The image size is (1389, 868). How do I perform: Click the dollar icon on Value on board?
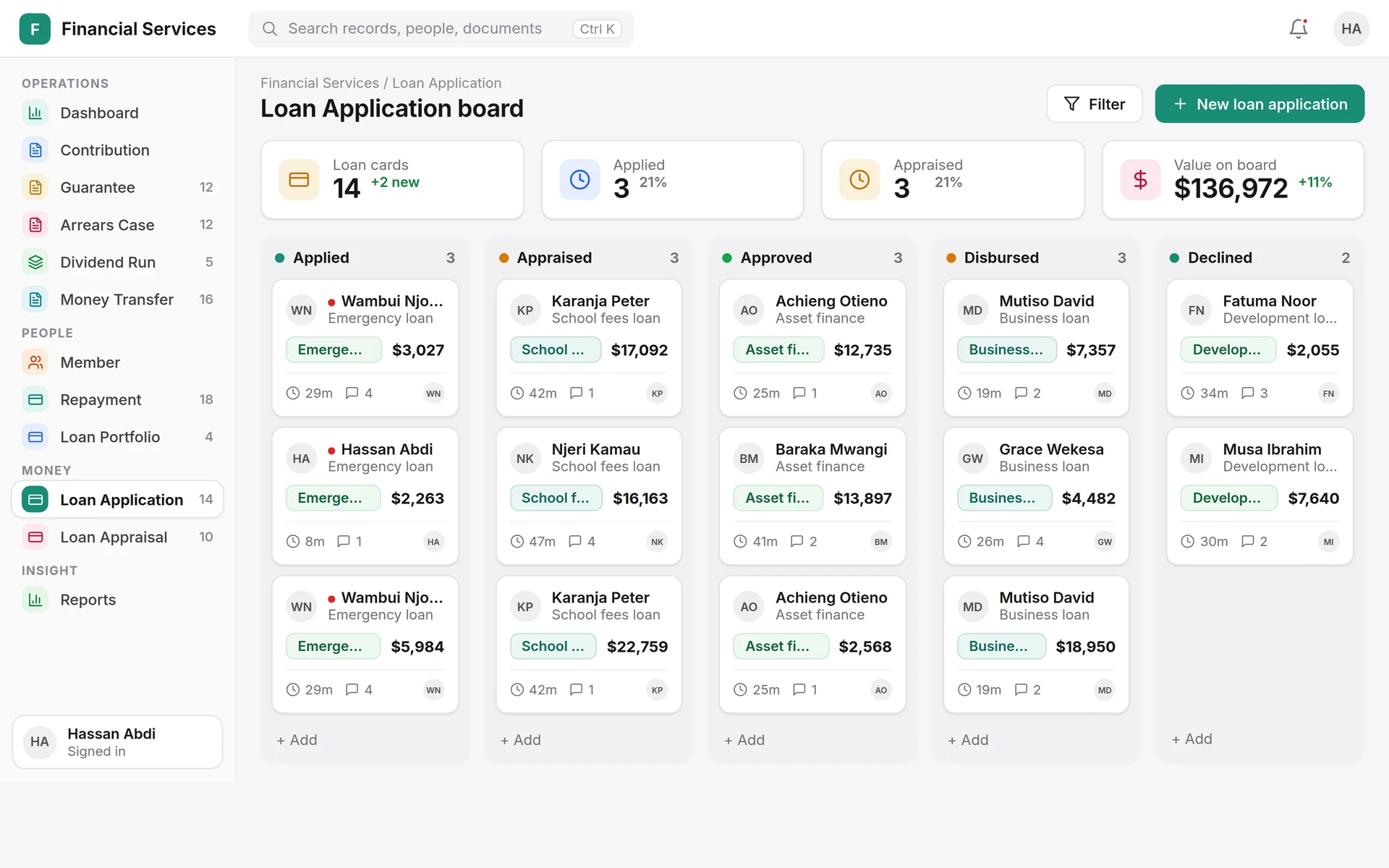[x=1140, y=179]
